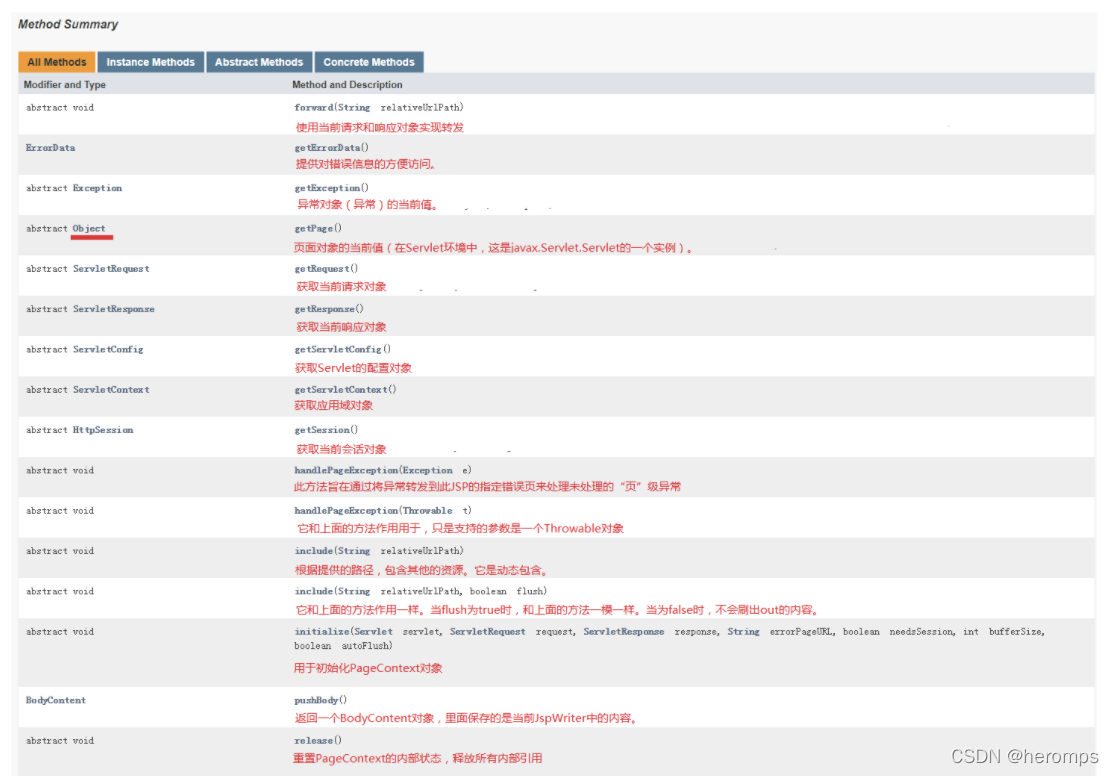Screen dimensions: 1114x776
Task: Open the getRequest method link
Action: pos(322,269)
